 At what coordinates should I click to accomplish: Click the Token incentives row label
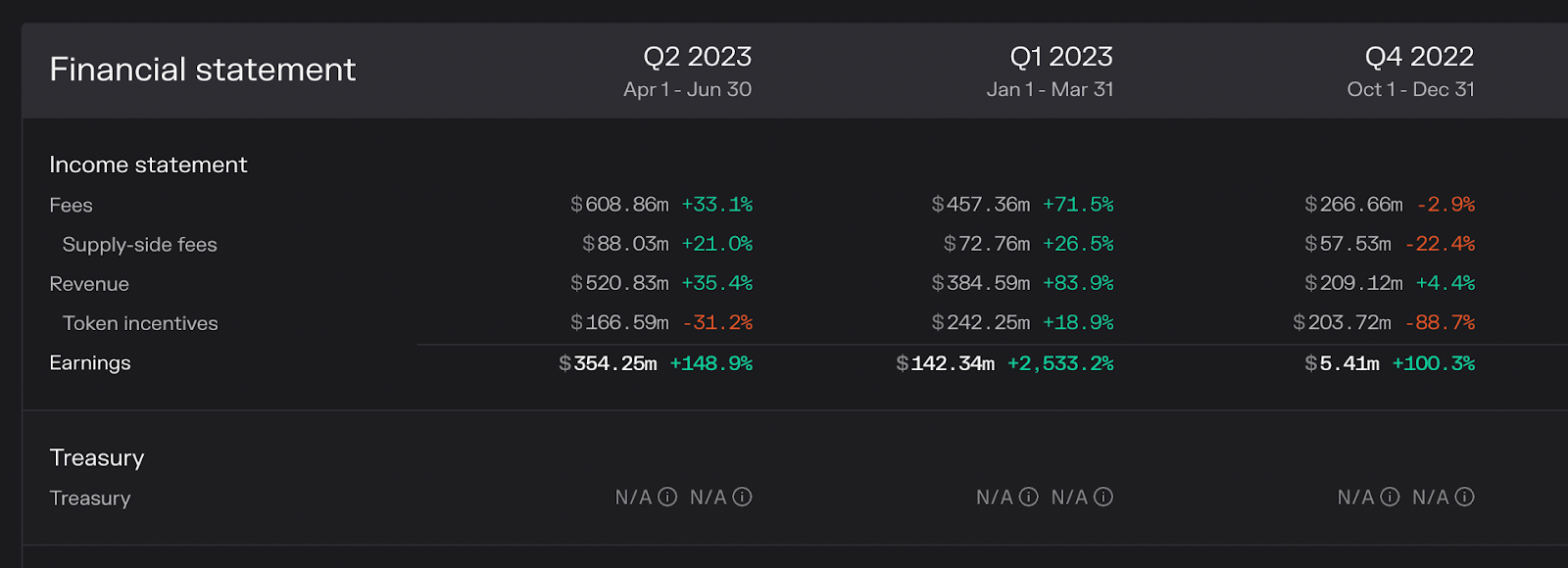tap(140, 323)
